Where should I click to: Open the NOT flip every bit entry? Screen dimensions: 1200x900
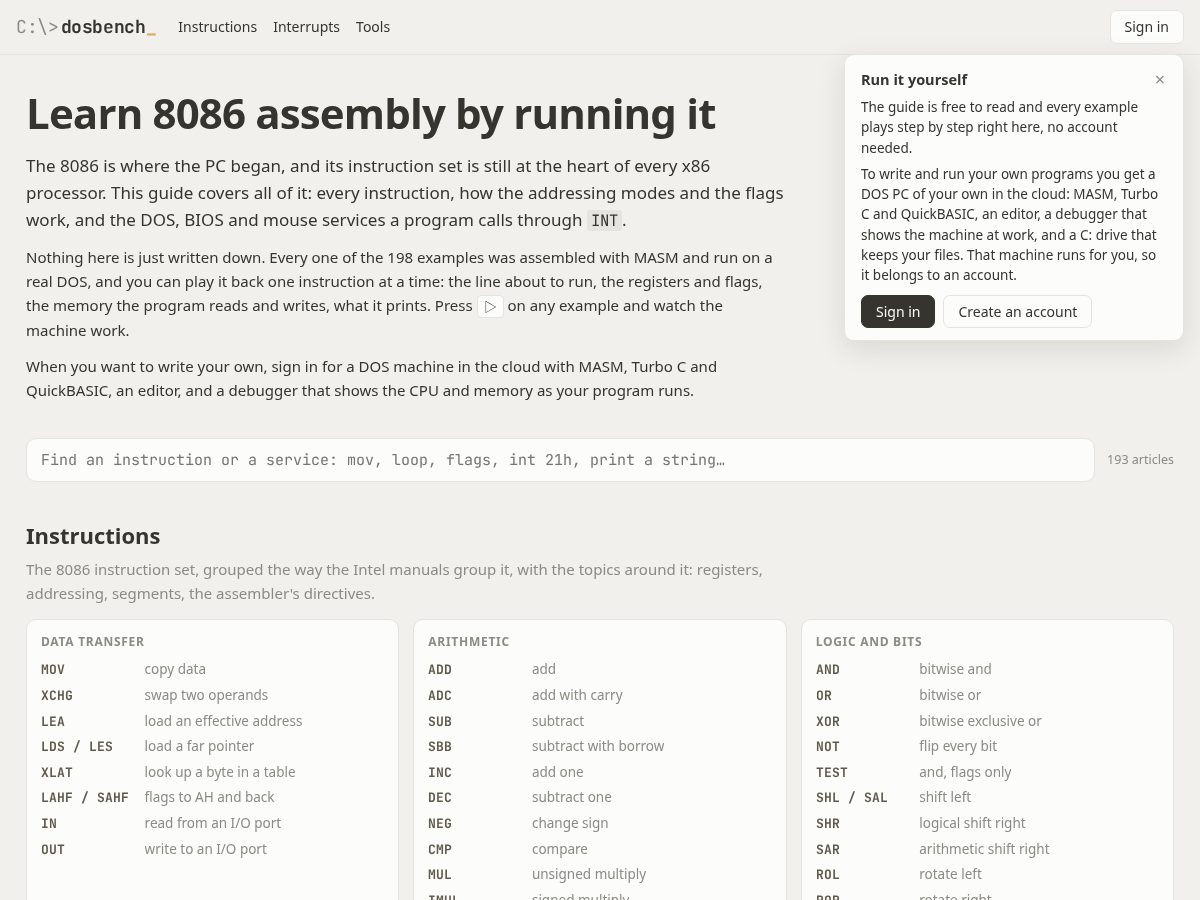[x=987, y=746]
